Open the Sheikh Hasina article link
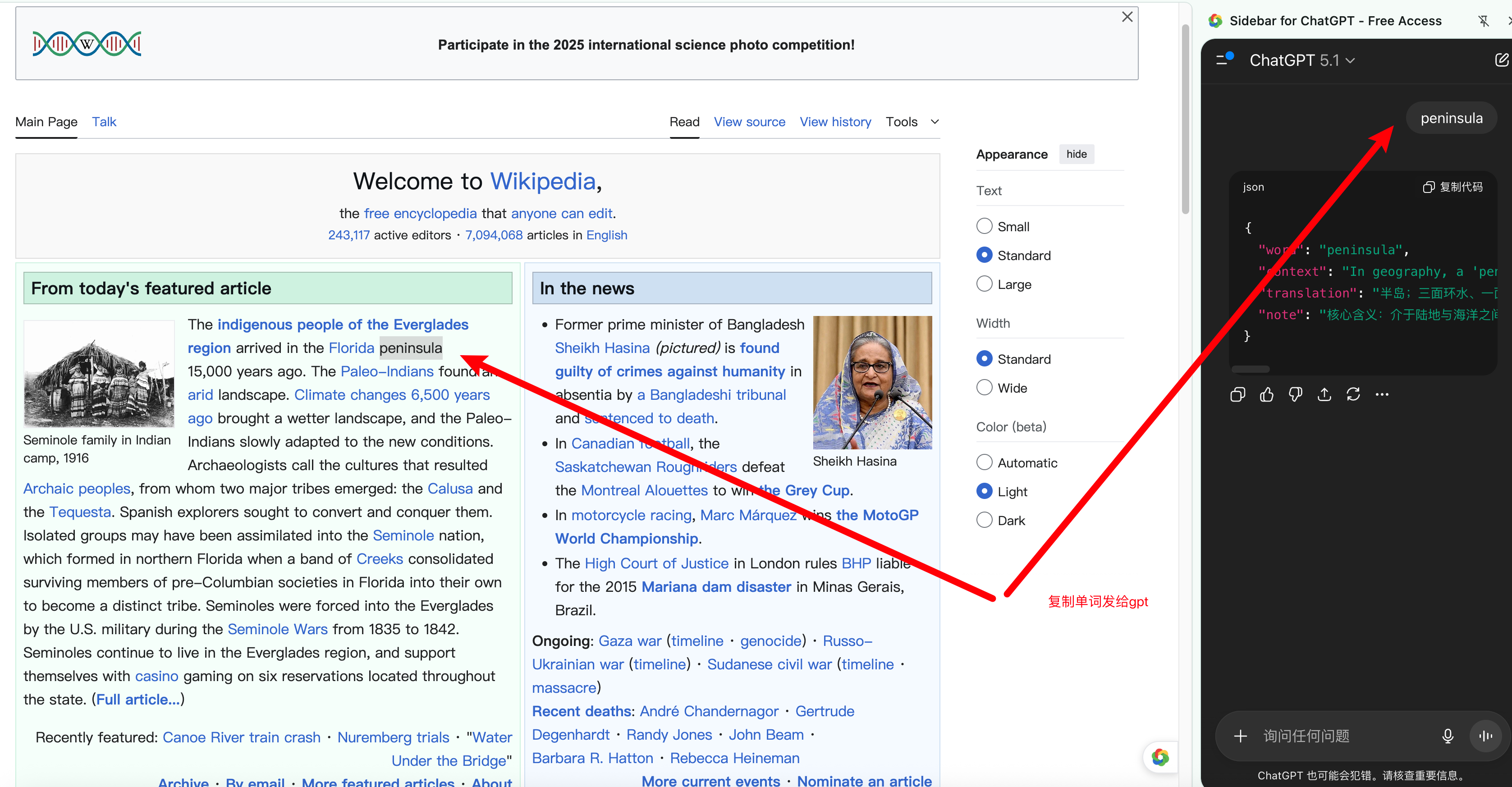Image resolution: width=1512 pixels, height=787 pixels. pos(602,348)
